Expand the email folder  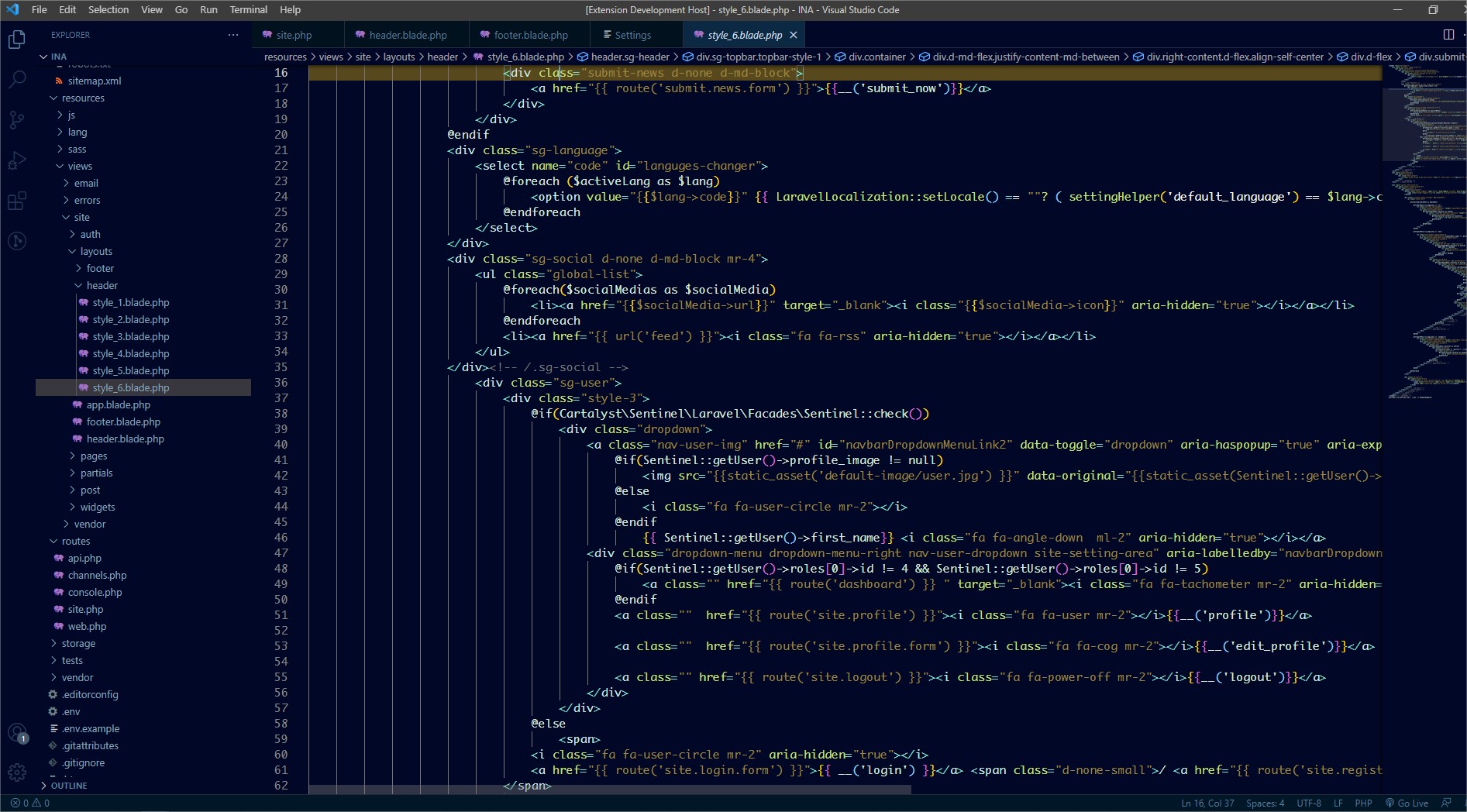point(86,183)
